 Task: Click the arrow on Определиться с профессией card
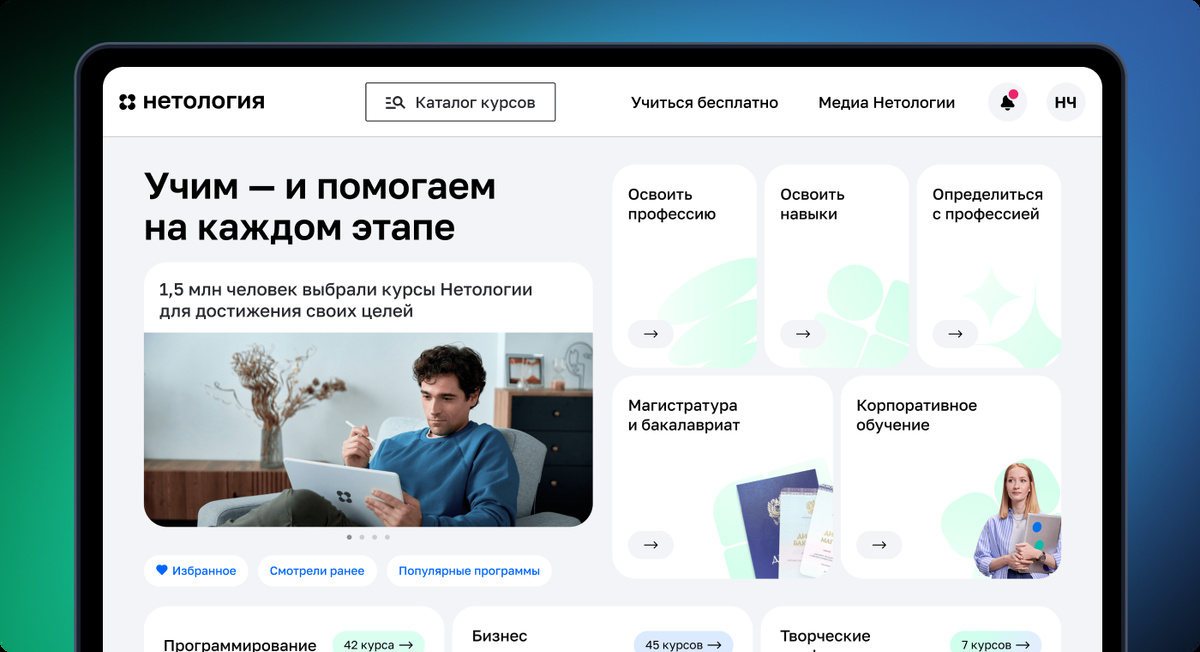click(x=955, y=334)
